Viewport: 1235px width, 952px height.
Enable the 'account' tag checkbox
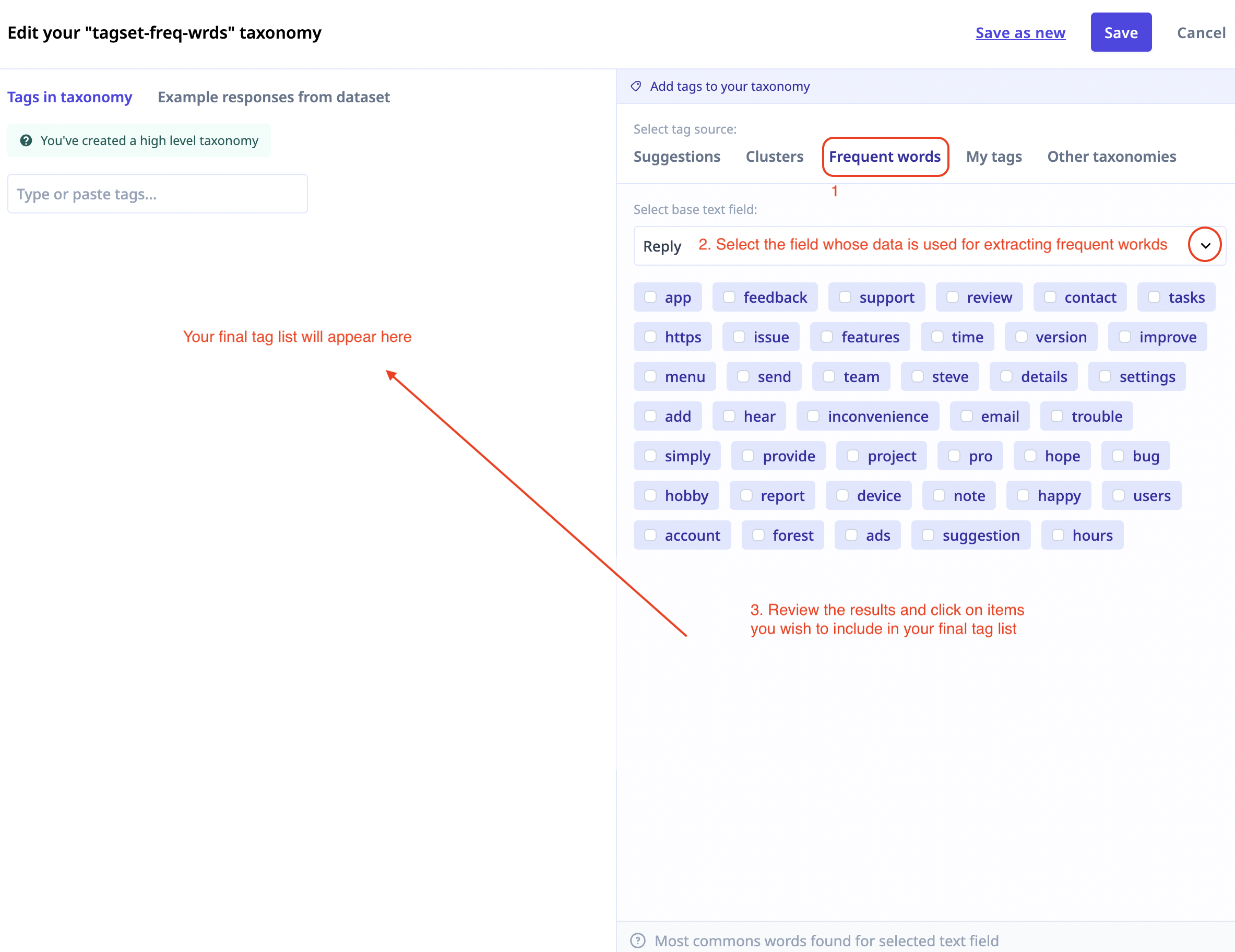(650, 535)
